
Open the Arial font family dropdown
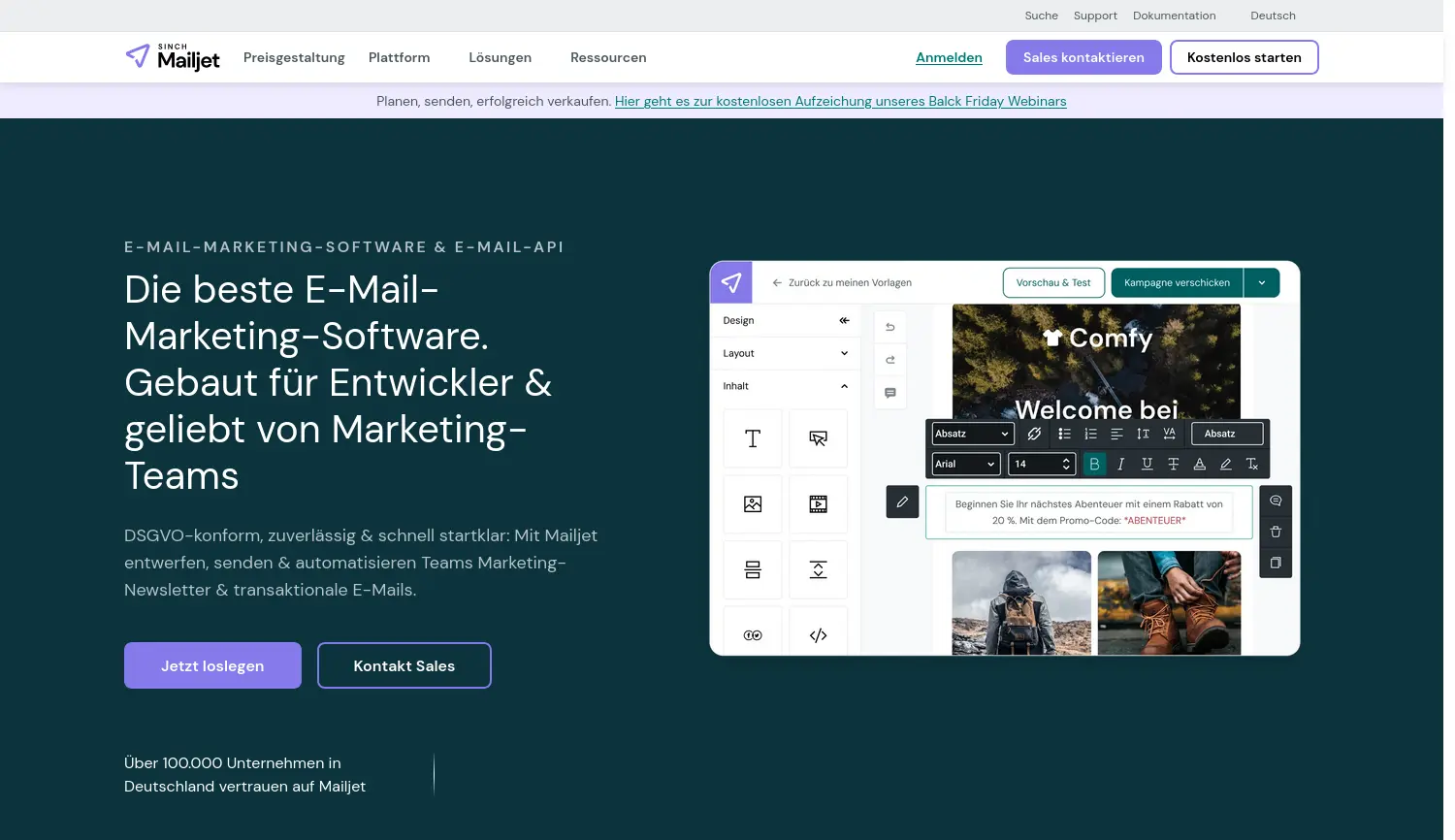[965, 464]
